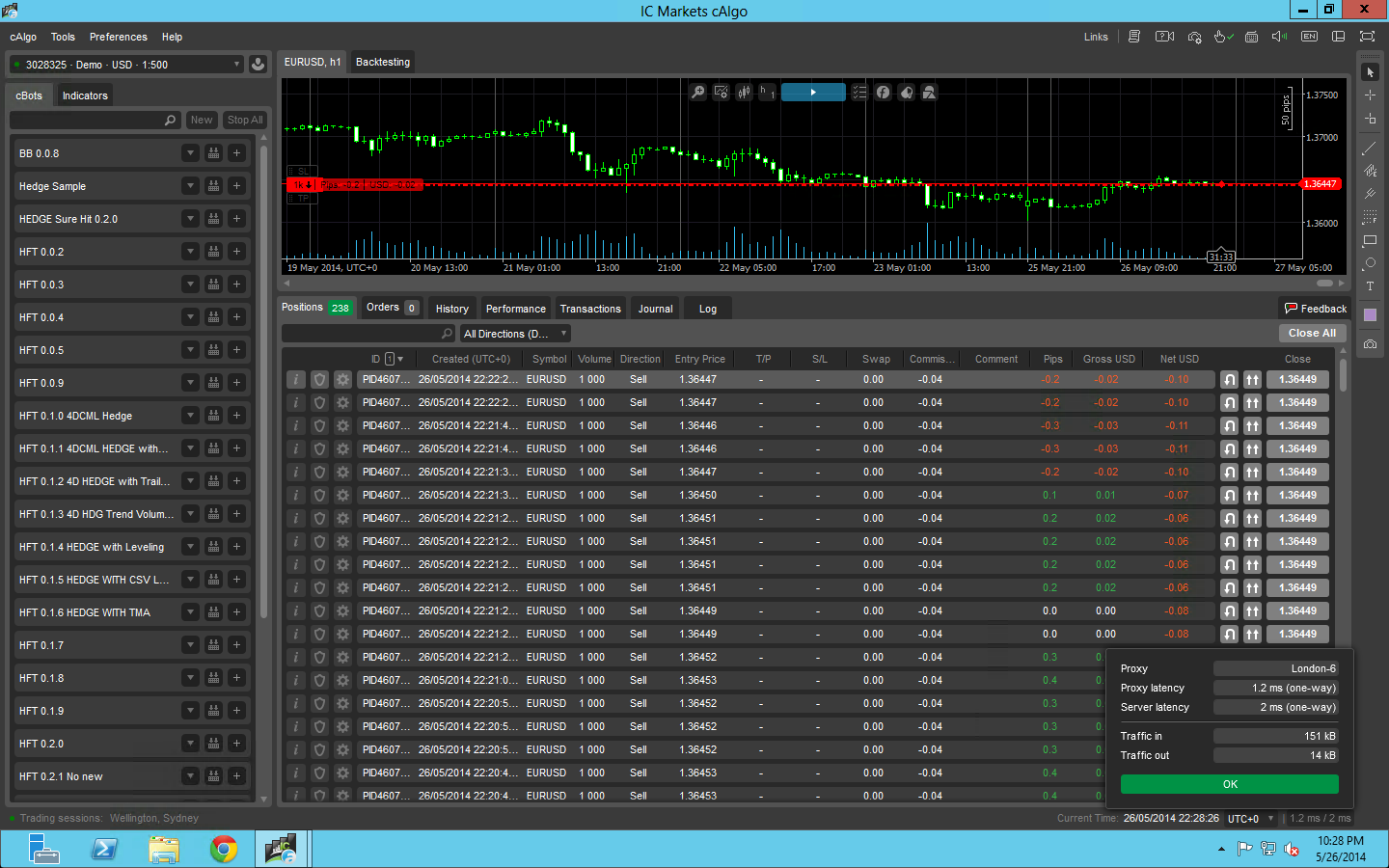Expand dropdown arrow for HFT 0.2.0
The width and height of the screenshot is (1389, 868).
coord(190,744)
